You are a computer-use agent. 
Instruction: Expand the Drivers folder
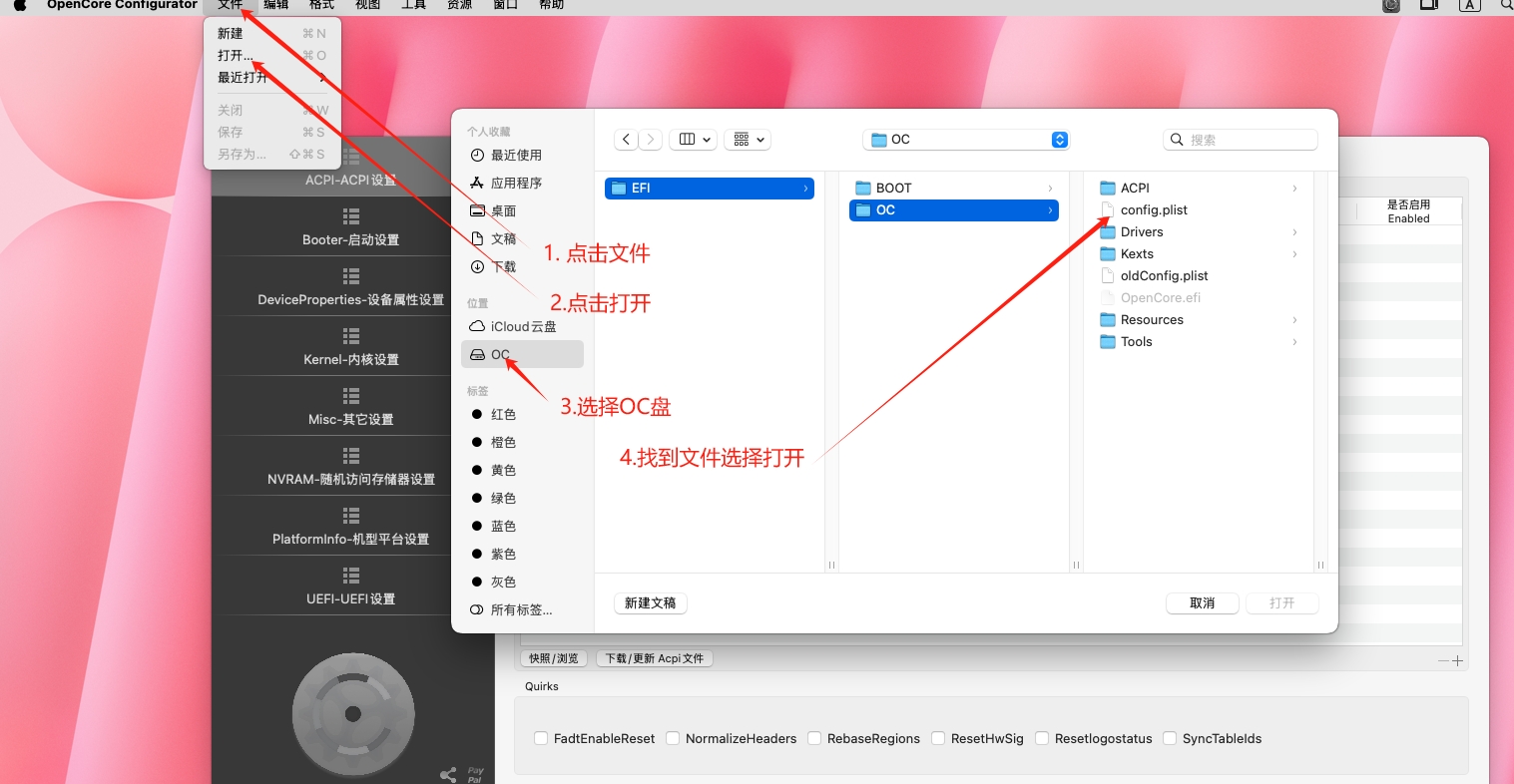(x=1294, y=231)
